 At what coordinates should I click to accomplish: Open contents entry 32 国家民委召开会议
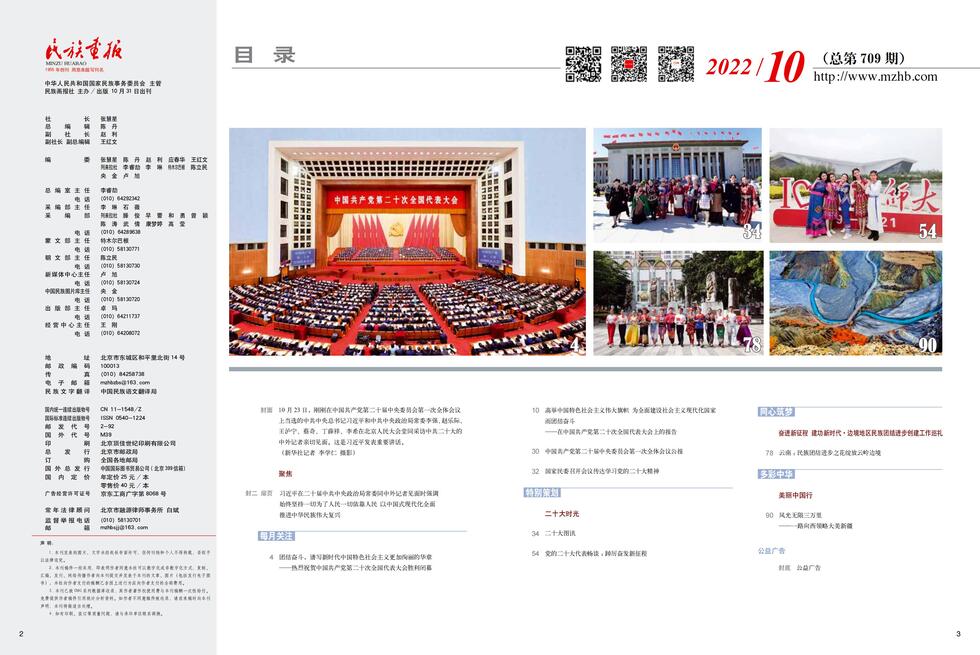595,471
